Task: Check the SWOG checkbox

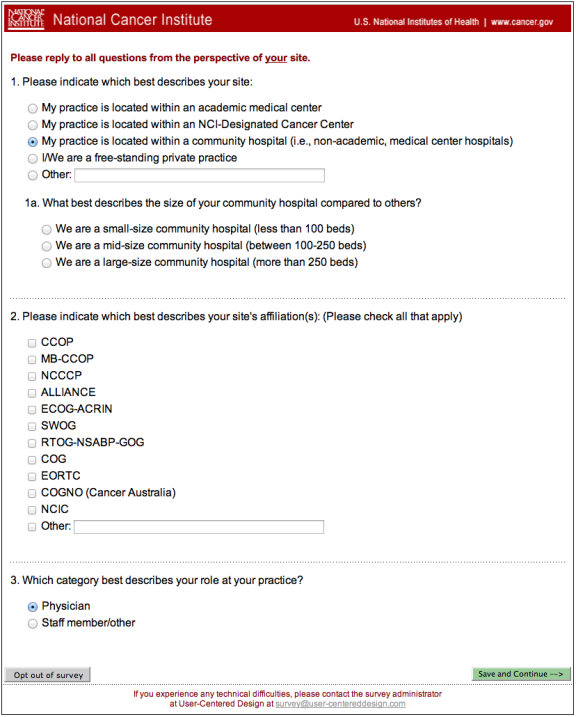Action: (x=32, y=427)
